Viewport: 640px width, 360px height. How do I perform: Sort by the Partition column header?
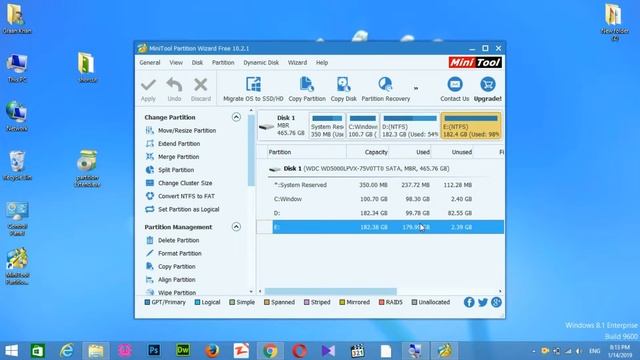point(306,152)
